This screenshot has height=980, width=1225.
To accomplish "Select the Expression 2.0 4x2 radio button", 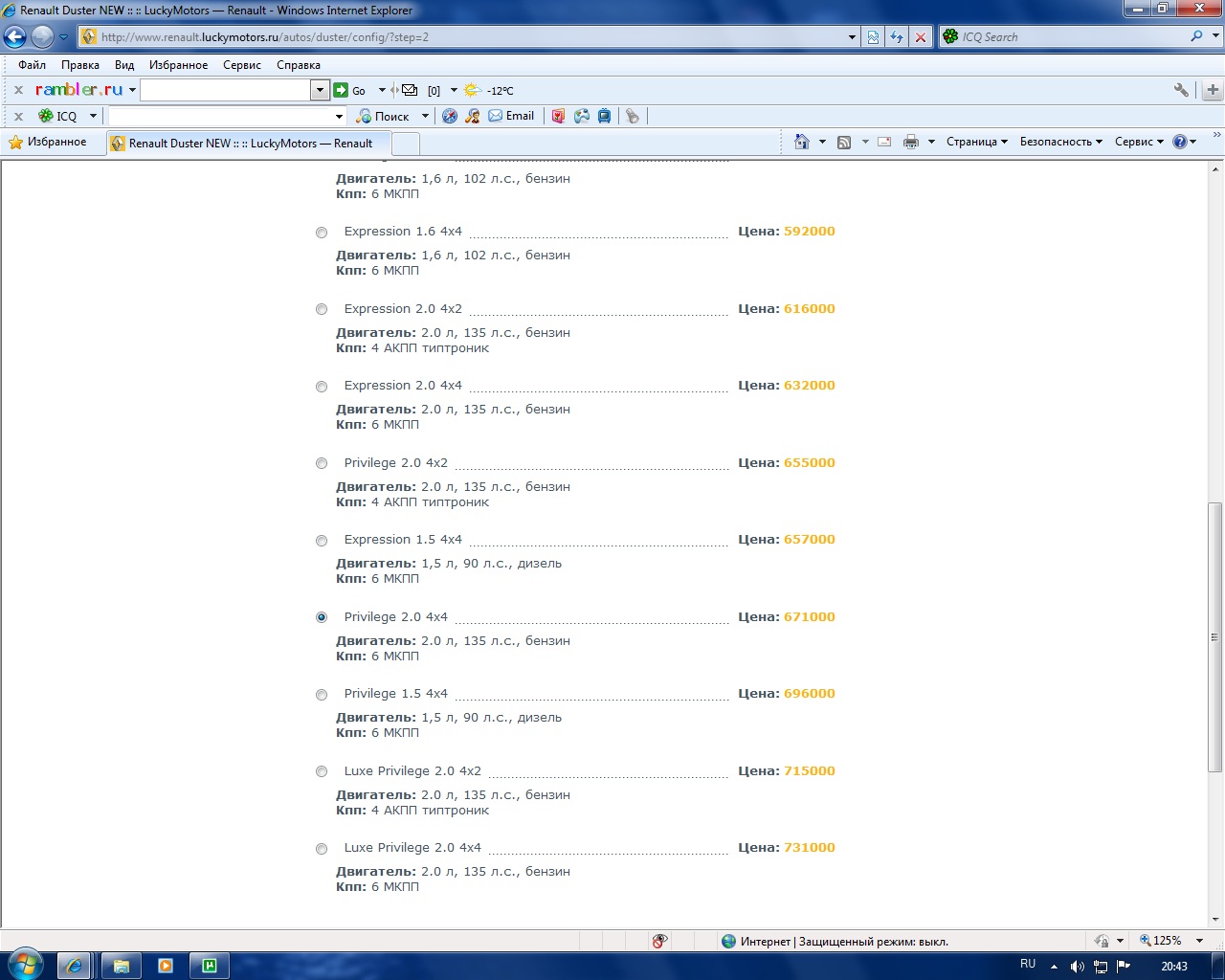I will pos(322,309).
